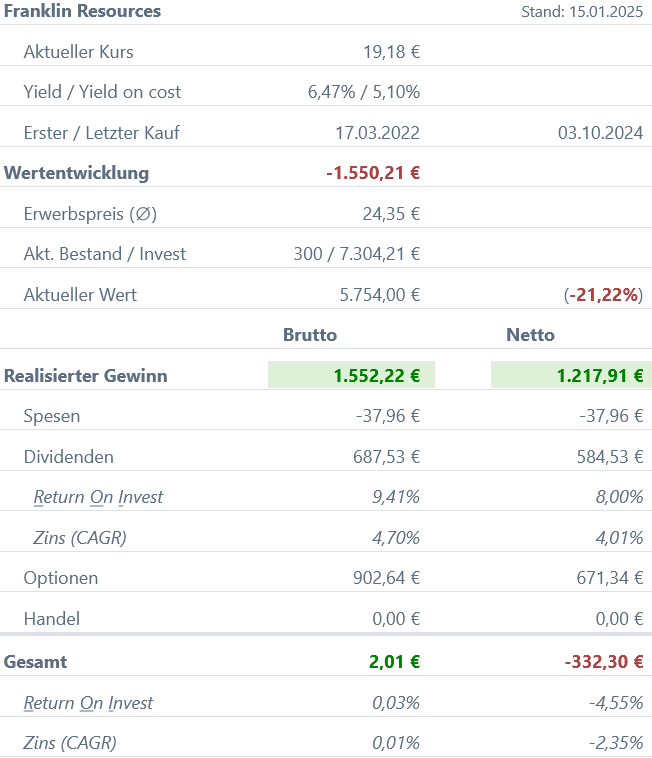Click the current price 19,18 €
Image resolution: width=652 pixels, height=758 pixels.
coord(391,52)
